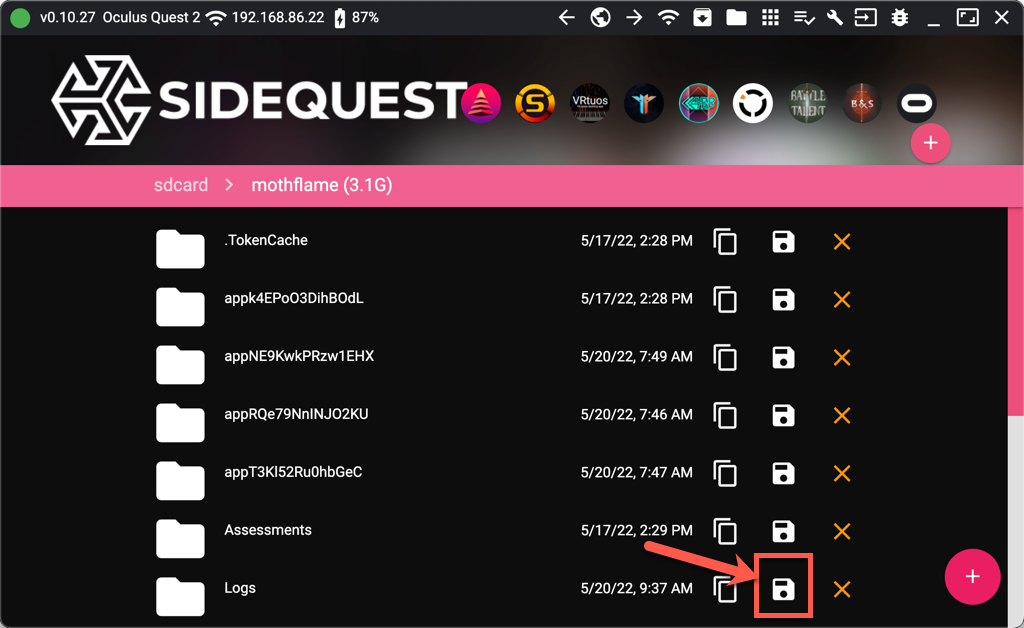Viewport: 1024px width, 628px height.
Task: Open the VRtuos app shortcut
Action: coord(590,103)
